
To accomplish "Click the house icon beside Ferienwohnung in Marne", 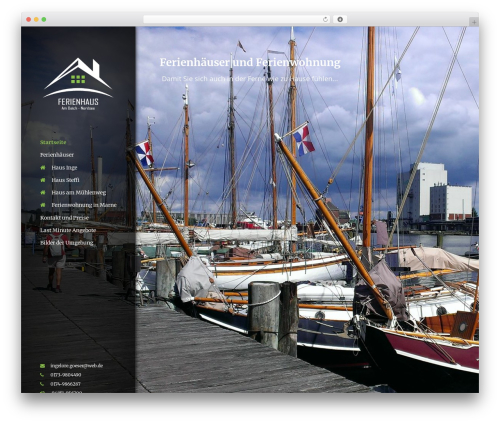I will (43, 205).
